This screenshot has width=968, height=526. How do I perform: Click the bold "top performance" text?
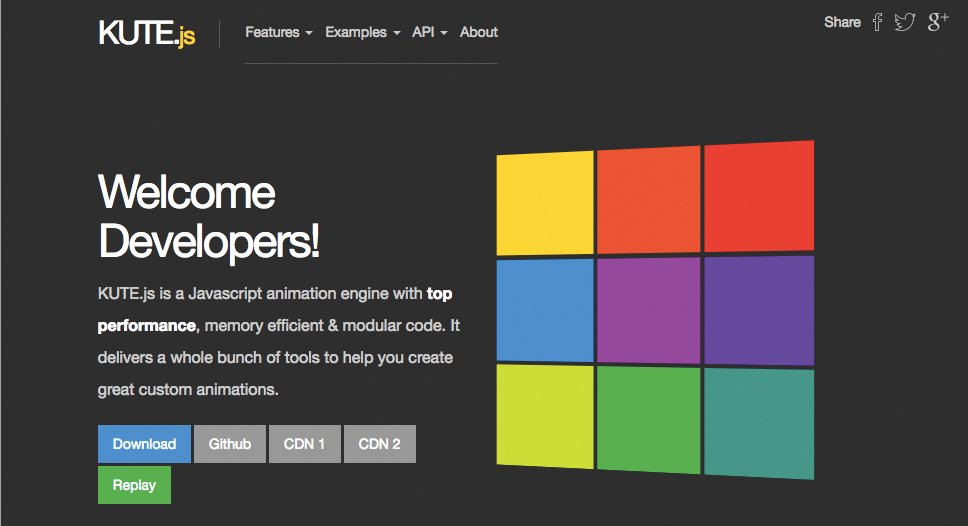tap(275, 309)
